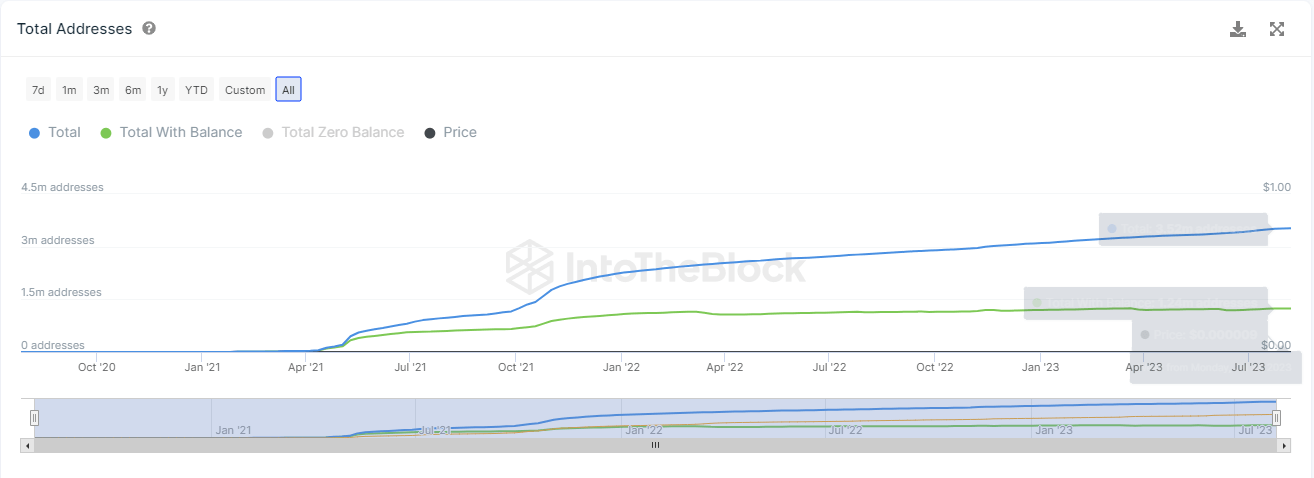The height and width of the screenshot is (478, 1314).
Task: Show the Total Zero Balance series
Action: point(332,132)
